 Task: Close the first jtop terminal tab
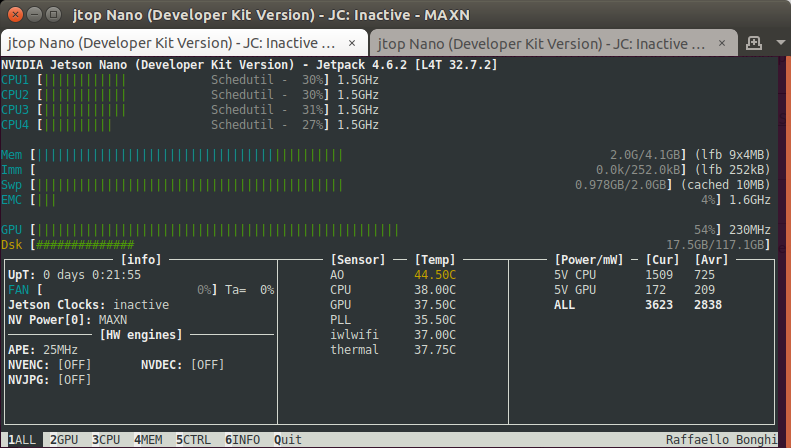(x=352, y=43)
